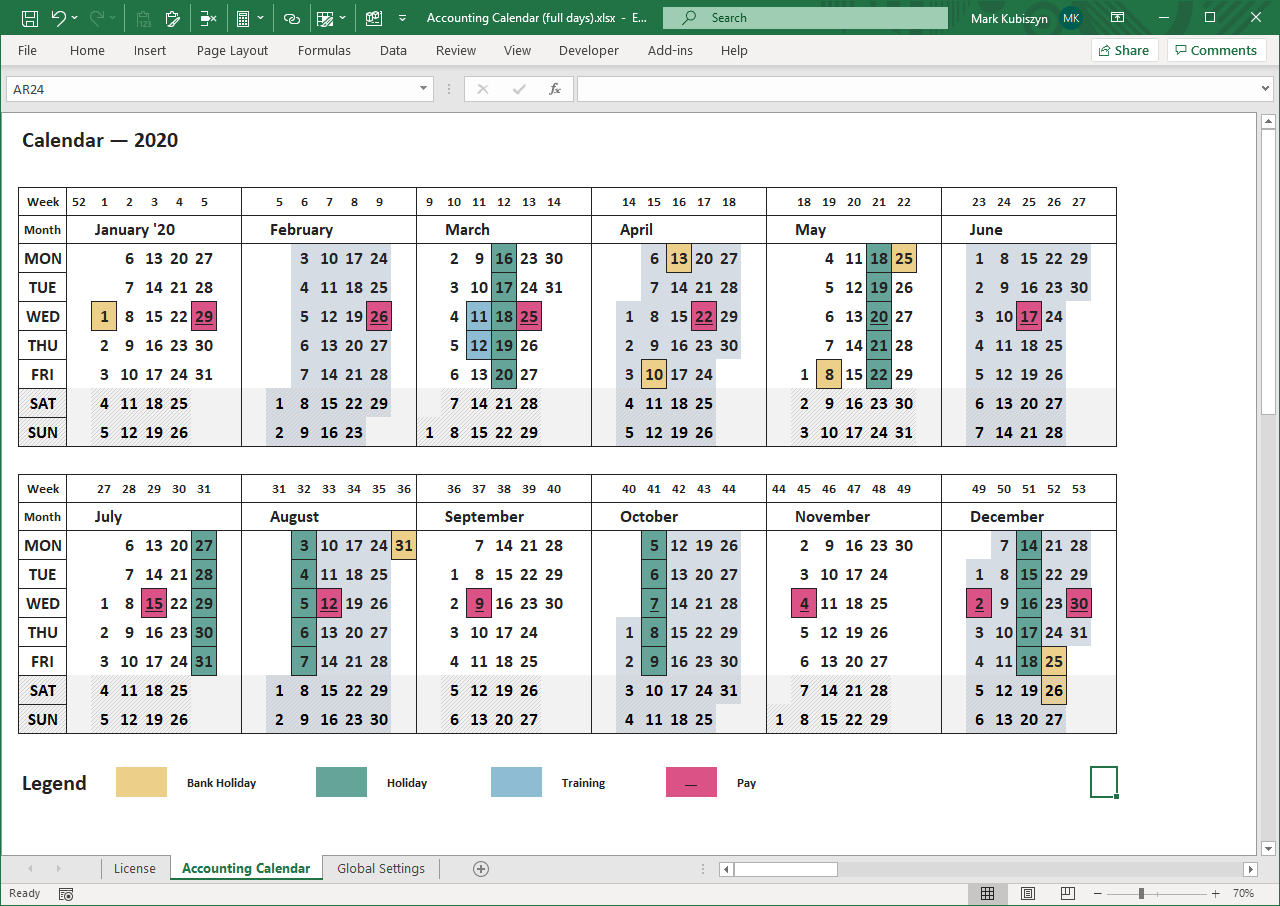Screen dimensions: 1280x906
Task: Click the Undo arrow icon
Action: 58,18
